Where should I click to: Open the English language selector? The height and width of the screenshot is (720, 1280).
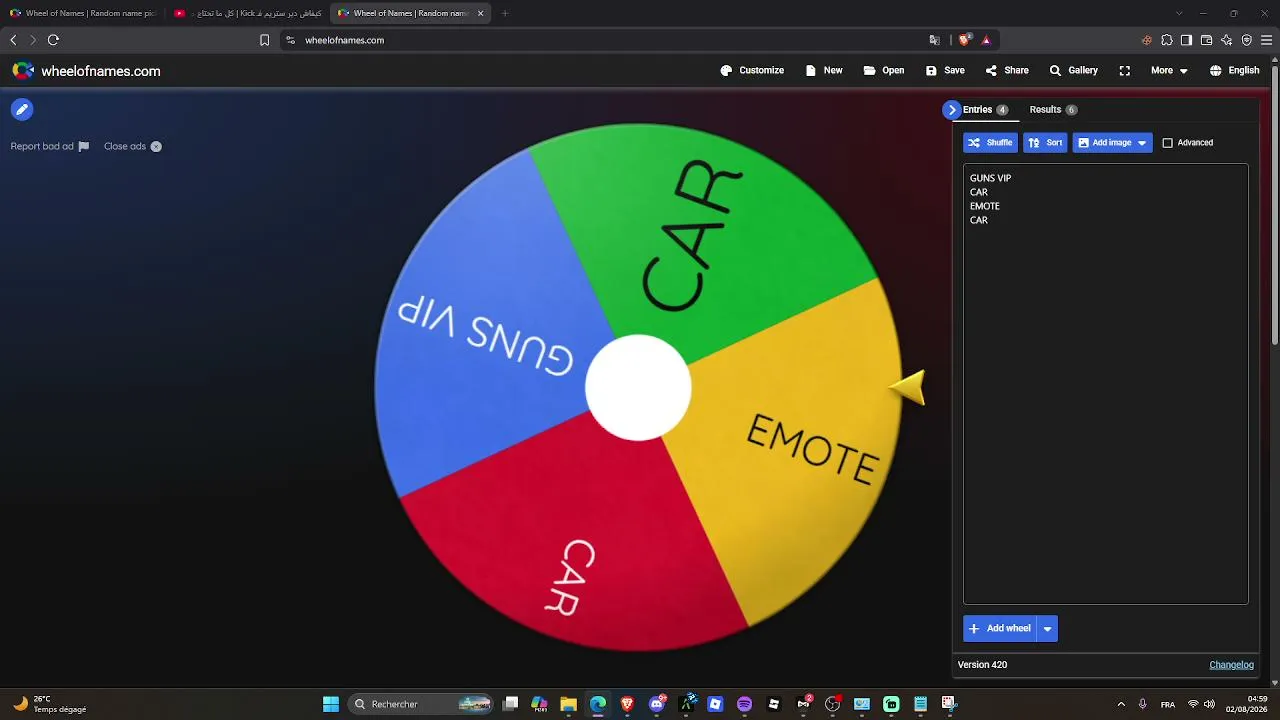(x=1234, y=71)
